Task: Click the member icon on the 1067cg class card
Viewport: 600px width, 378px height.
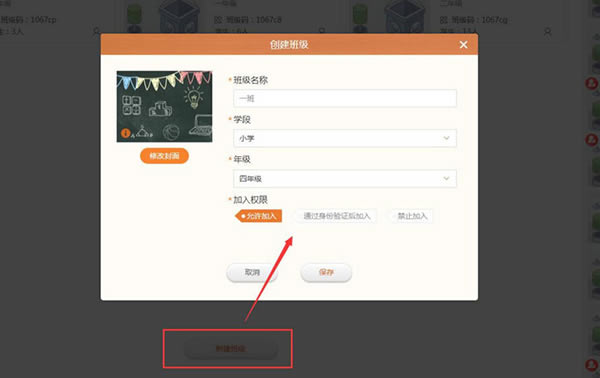Action: point(548,32)
